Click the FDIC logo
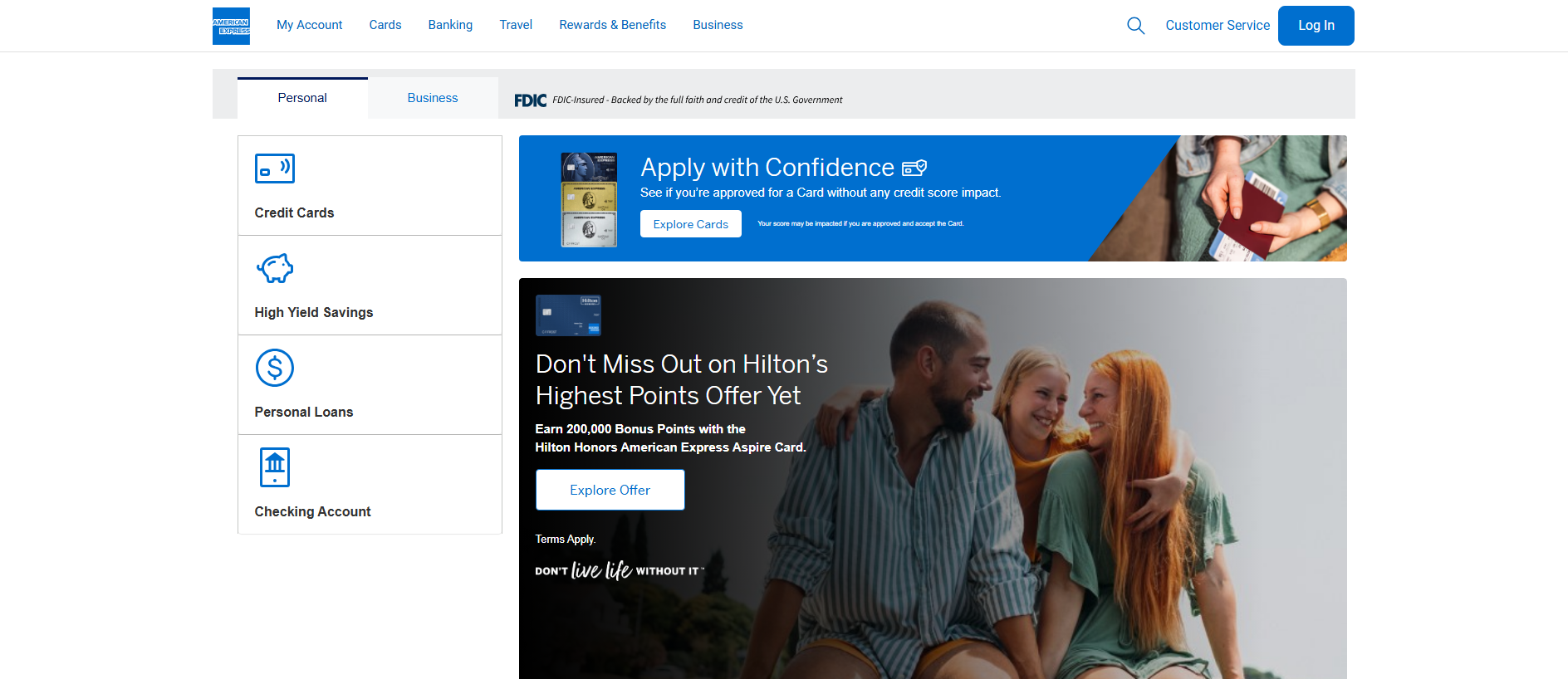1568x679 pixels. (x=530, y=100)
